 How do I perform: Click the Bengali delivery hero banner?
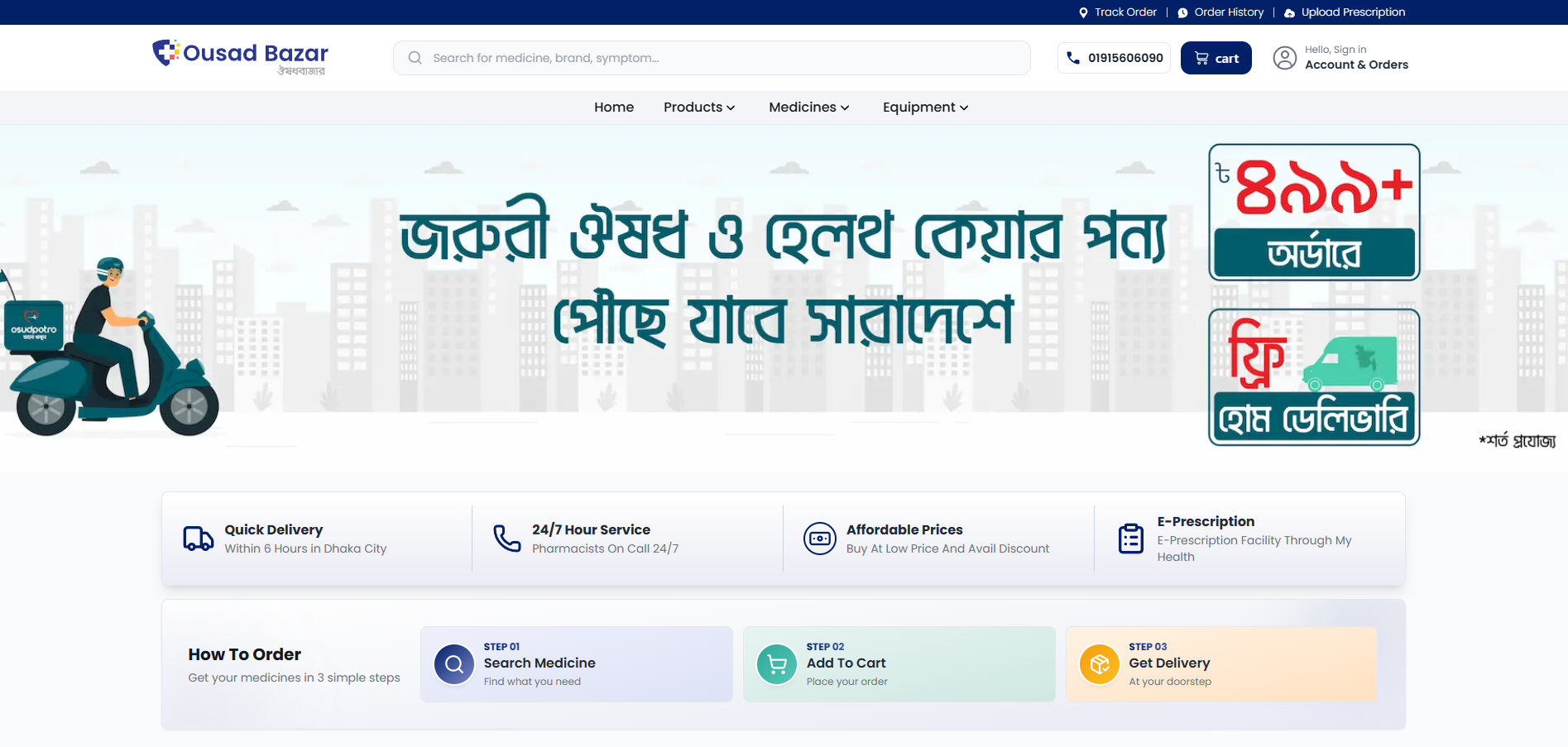click(784, 298)
